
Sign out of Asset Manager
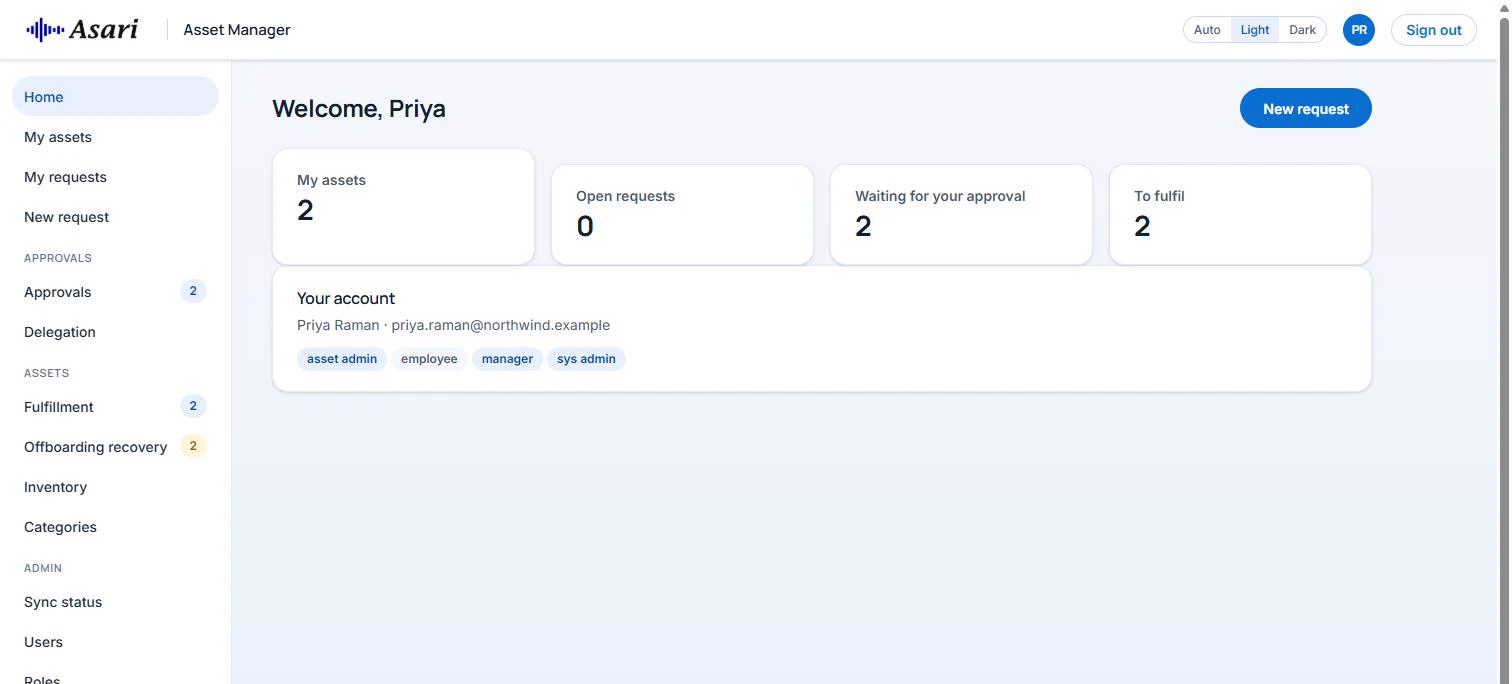[1434, 30]
